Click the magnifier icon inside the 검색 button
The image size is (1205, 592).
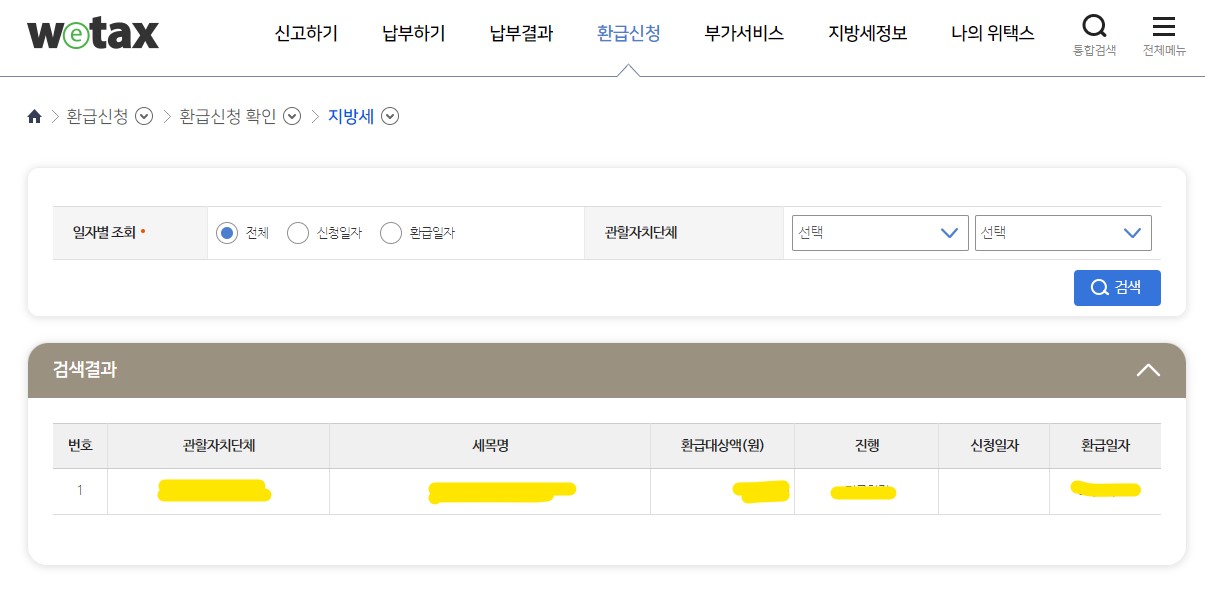pos(1098,288)
